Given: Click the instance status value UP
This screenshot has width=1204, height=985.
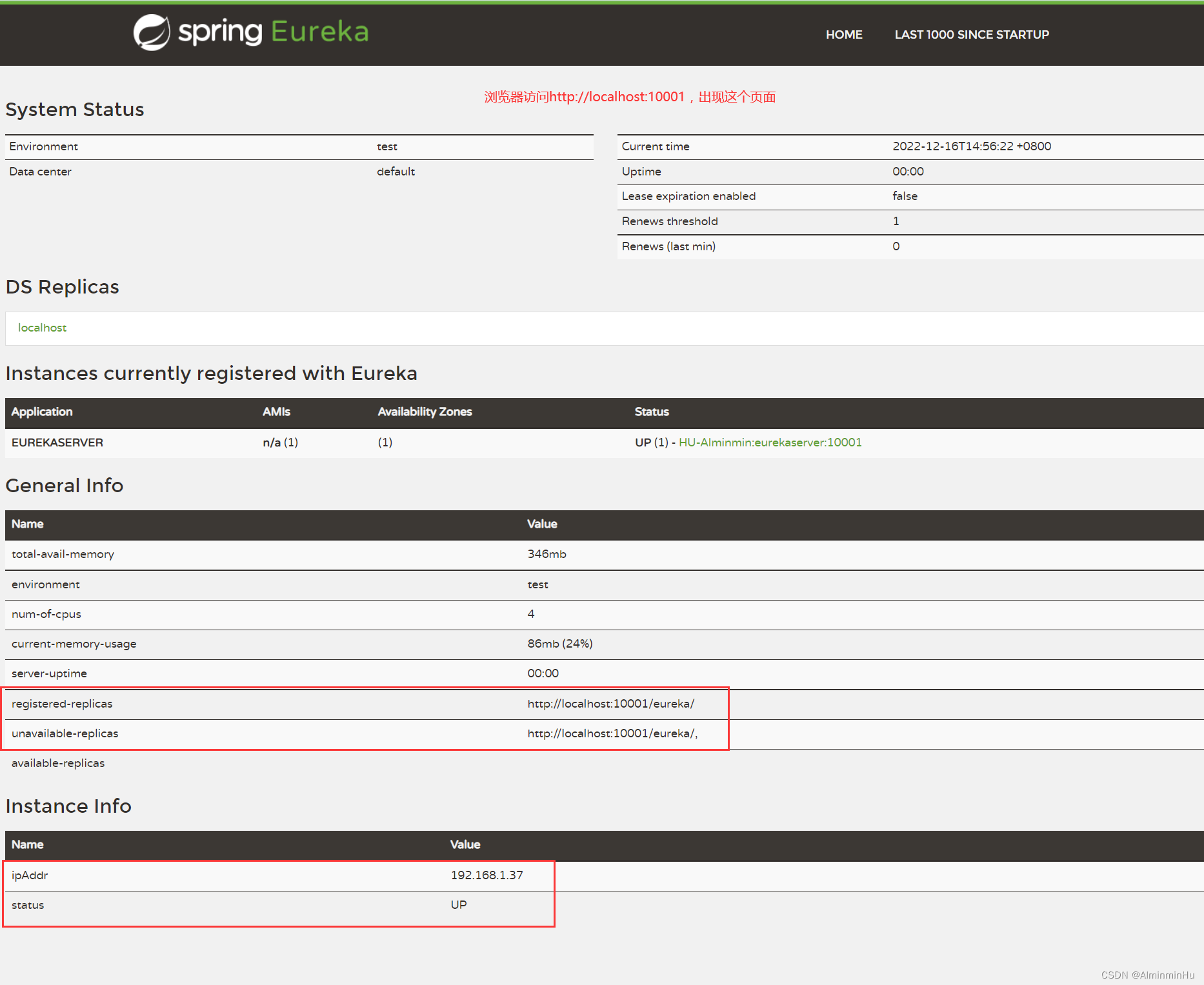Looking at the screenshot, I should (x=459, y=905).
